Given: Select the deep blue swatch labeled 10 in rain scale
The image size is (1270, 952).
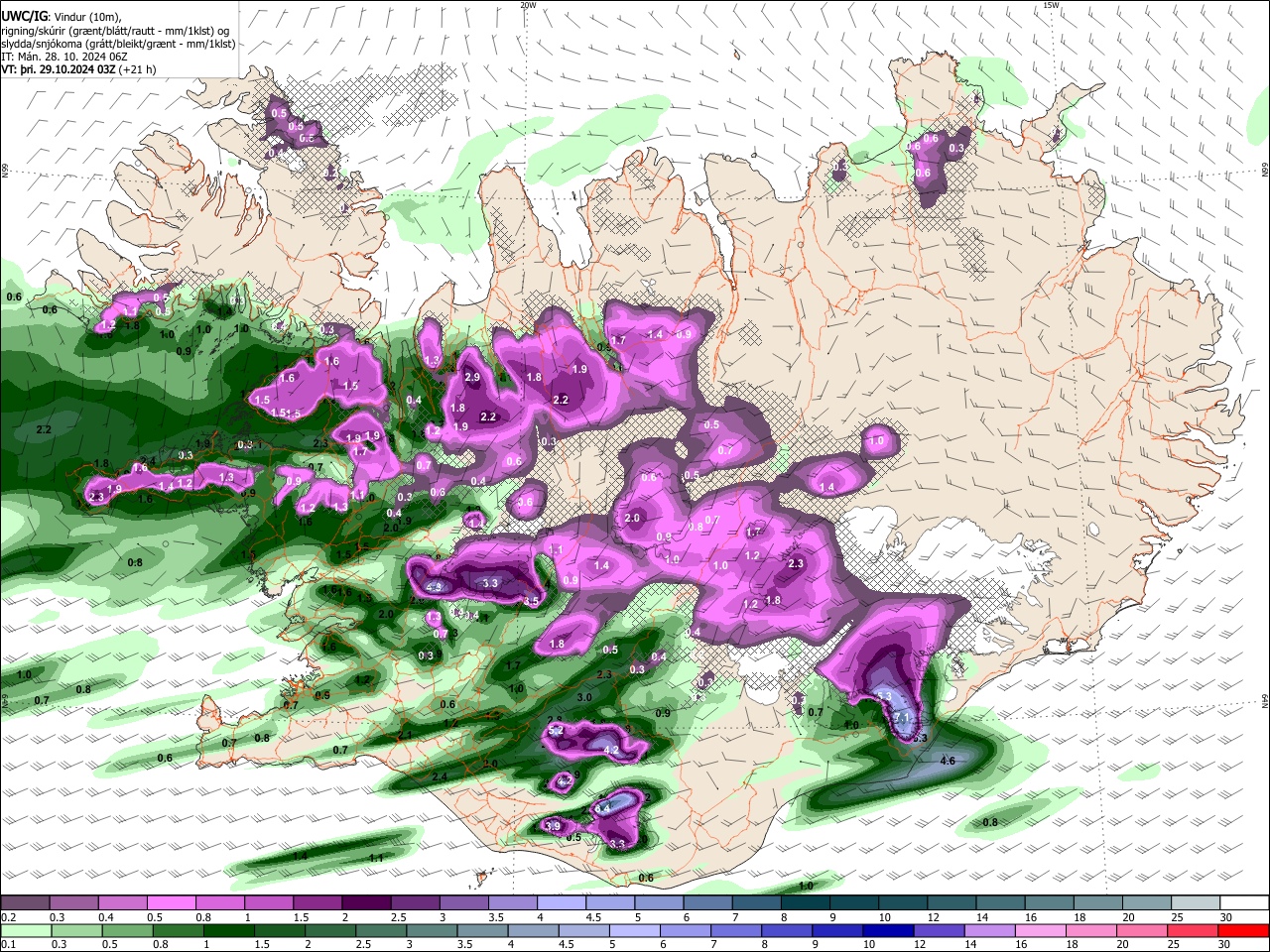Looking at the screenshot, I should 888,930.
